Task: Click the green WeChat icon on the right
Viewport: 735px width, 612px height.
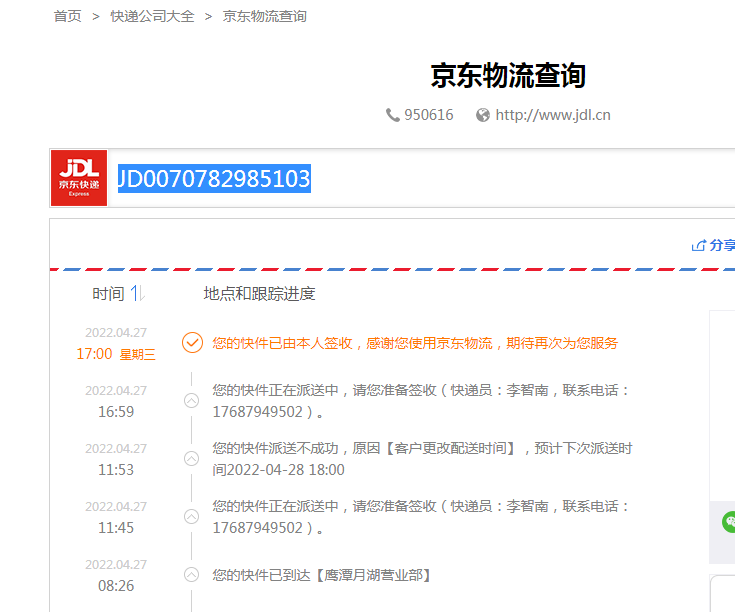Action: 729,522
